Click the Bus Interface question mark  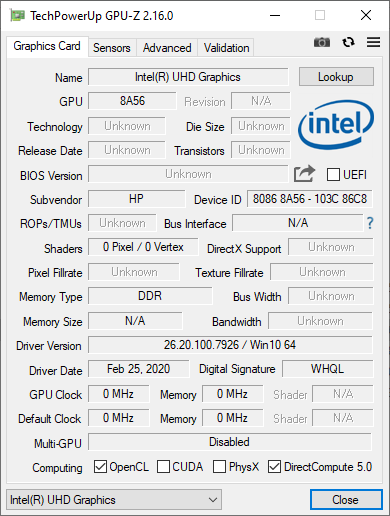coord(370,223)
